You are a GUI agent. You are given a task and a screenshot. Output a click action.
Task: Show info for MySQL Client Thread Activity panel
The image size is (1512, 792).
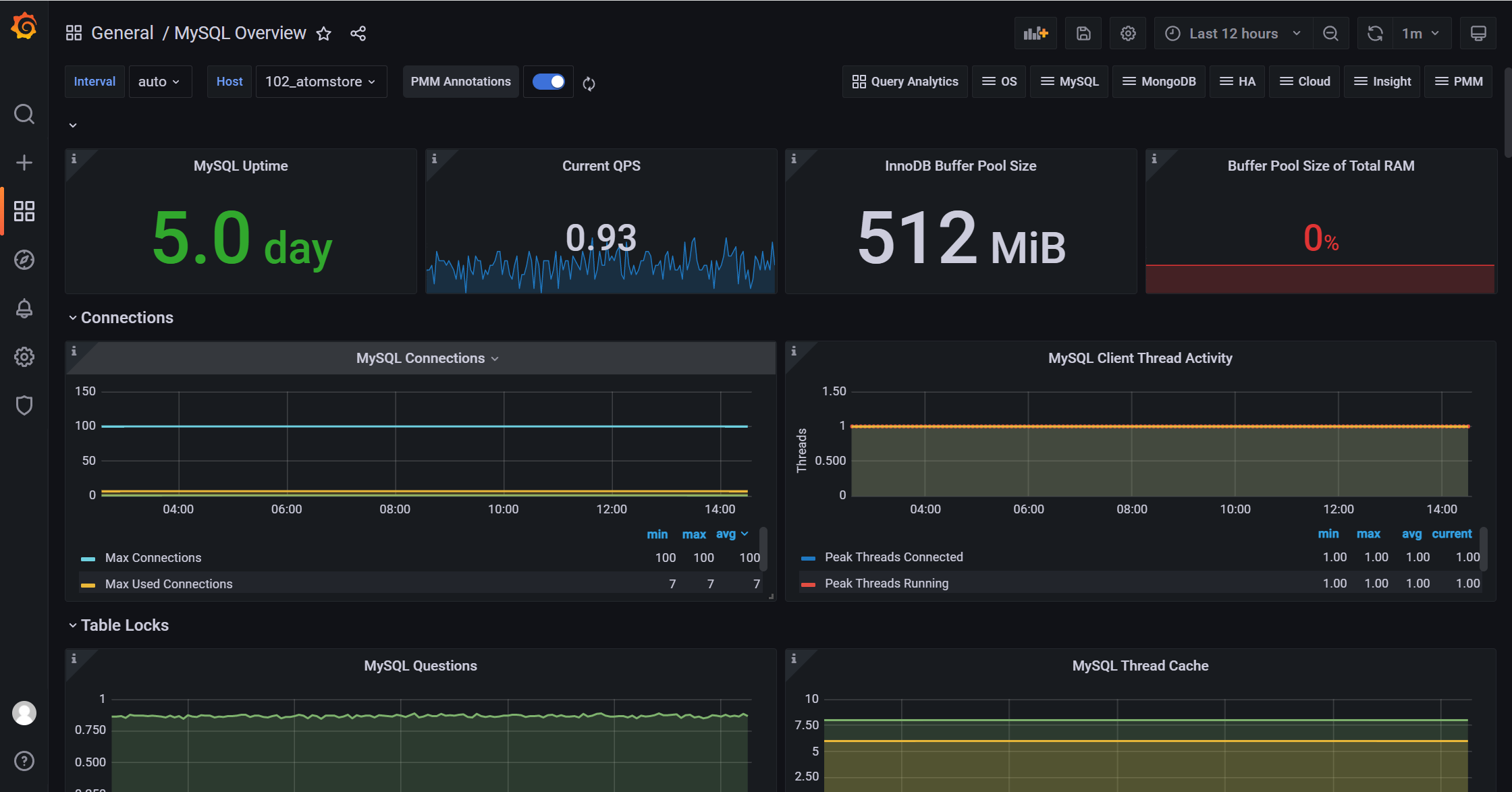pyautogui.click(x=794, y=351)
